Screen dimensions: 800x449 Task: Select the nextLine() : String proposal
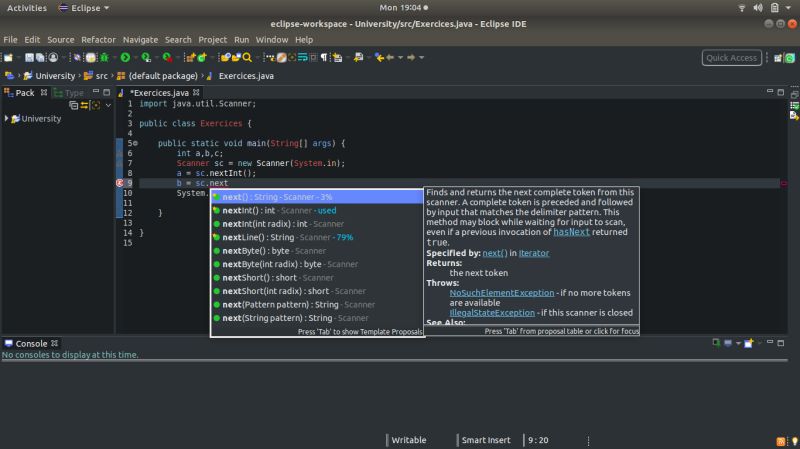click(x=317, y=237)
